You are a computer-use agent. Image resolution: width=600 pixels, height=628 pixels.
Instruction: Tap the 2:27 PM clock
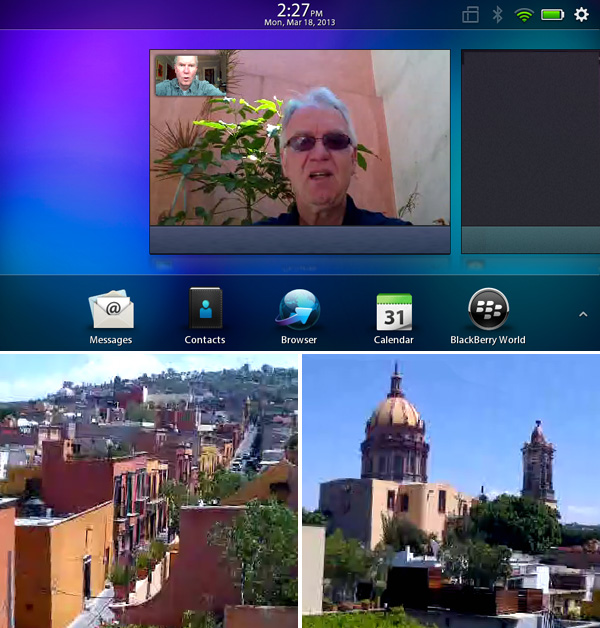click(x=300, y=9)
